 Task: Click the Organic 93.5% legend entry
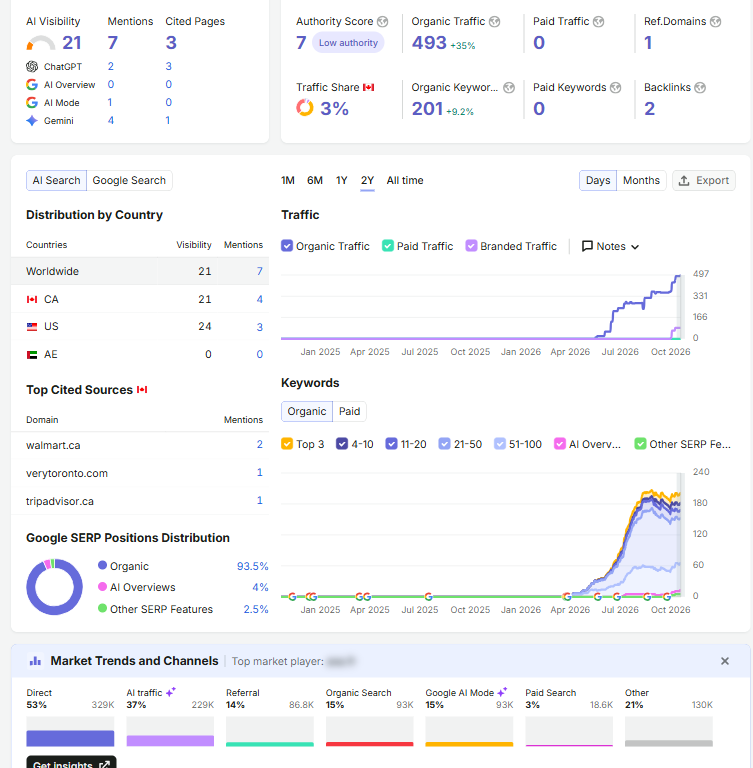tap(183, 566)
